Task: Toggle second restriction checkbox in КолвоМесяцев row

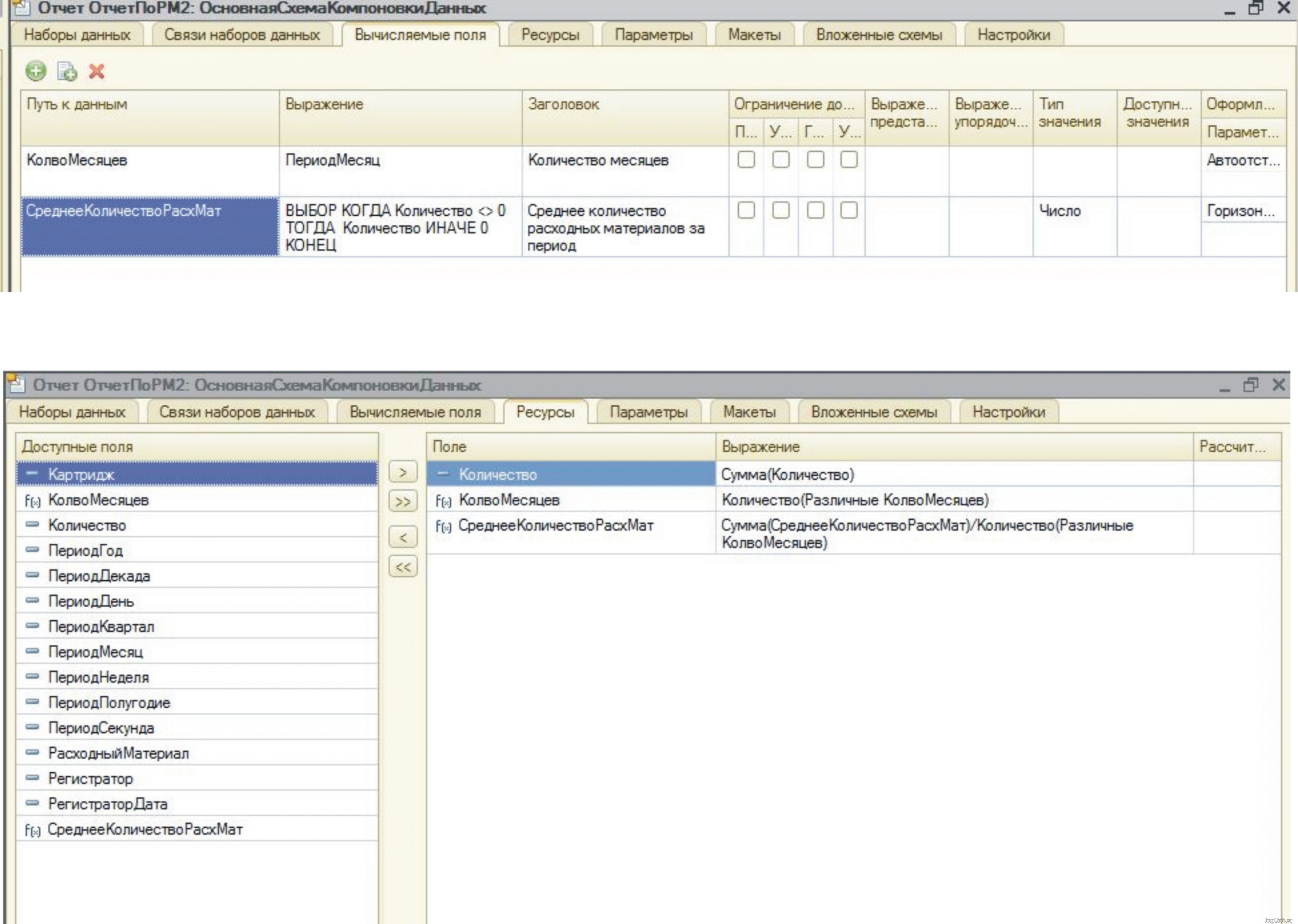Action: click(x=781, y=159)
